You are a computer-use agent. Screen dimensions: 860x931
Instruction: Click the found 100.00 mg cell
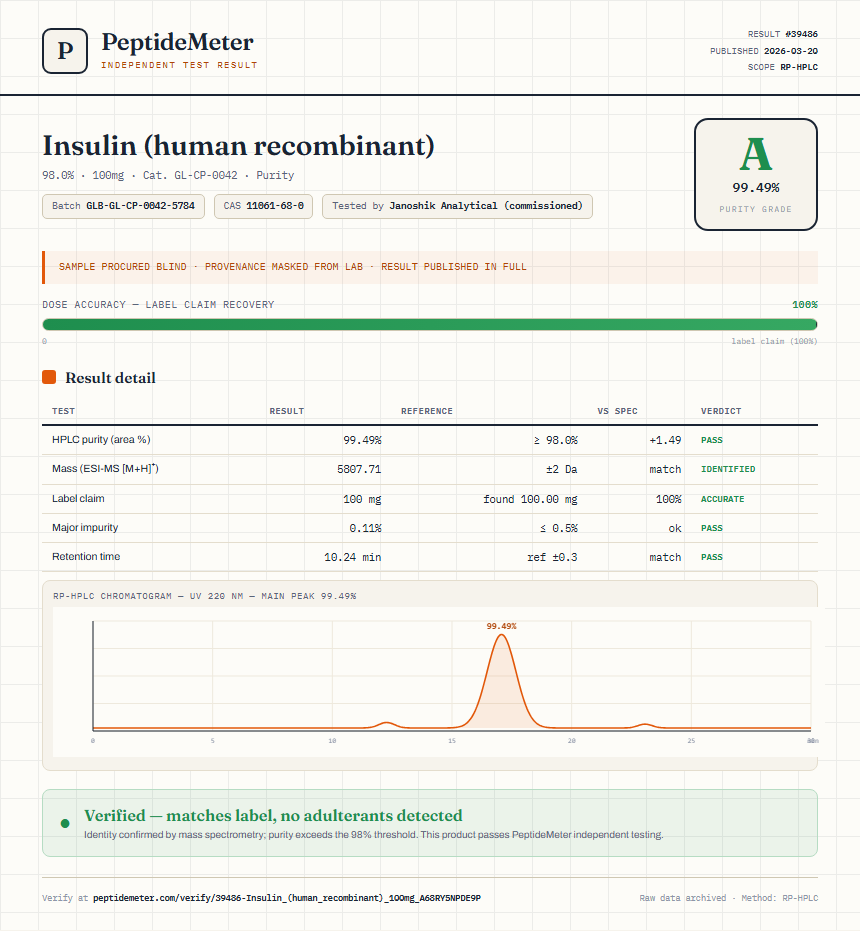(530, 499)
